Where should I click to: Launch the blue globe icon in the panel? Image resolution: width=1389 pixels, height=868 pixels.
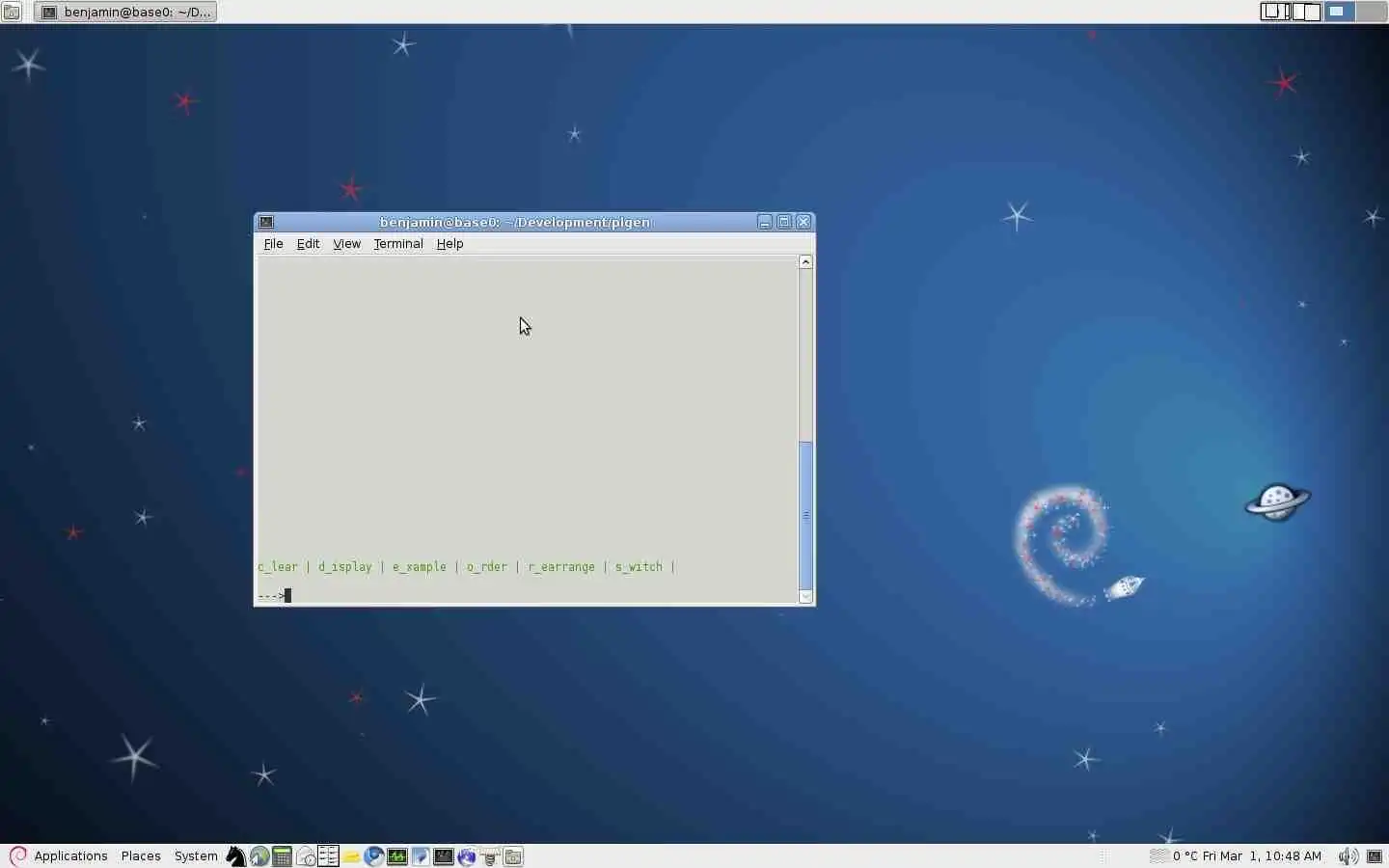pyautogui.click(x=374, y=856)
